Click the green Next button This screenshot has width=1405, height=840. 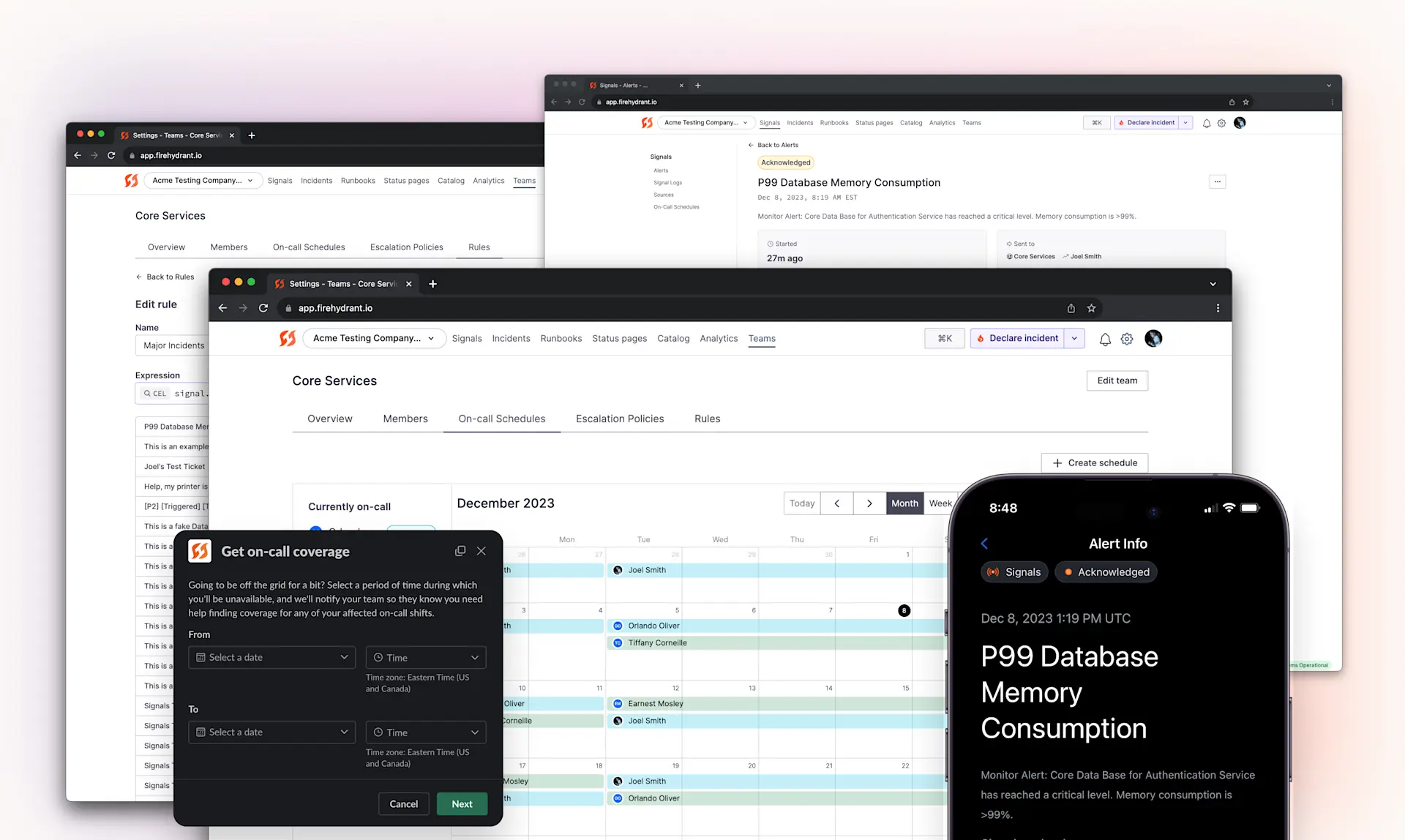pyautogui.click(x=462, y=803)
